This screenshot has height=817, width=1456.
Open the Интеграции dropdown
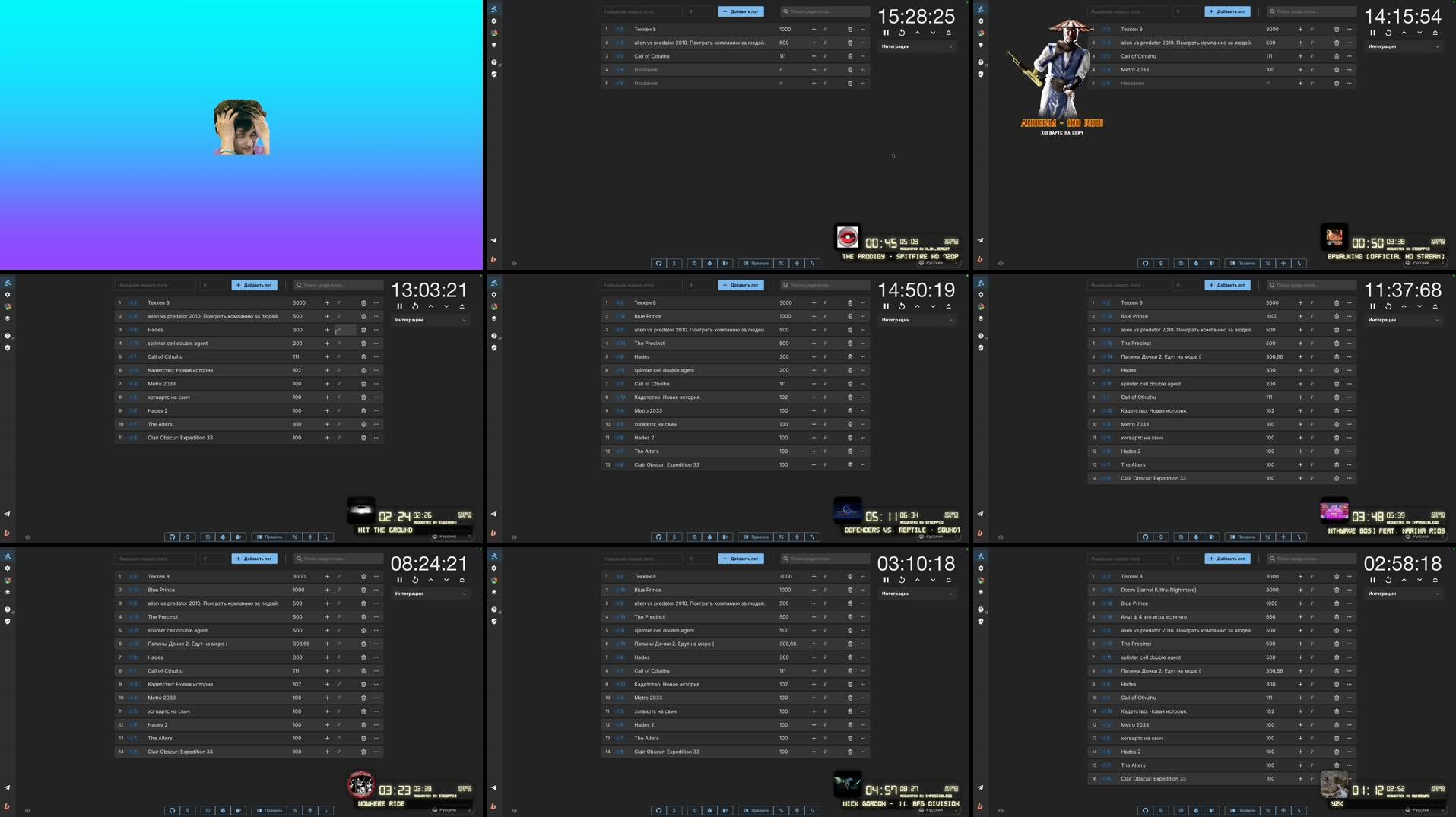click(x=430, y=319)
